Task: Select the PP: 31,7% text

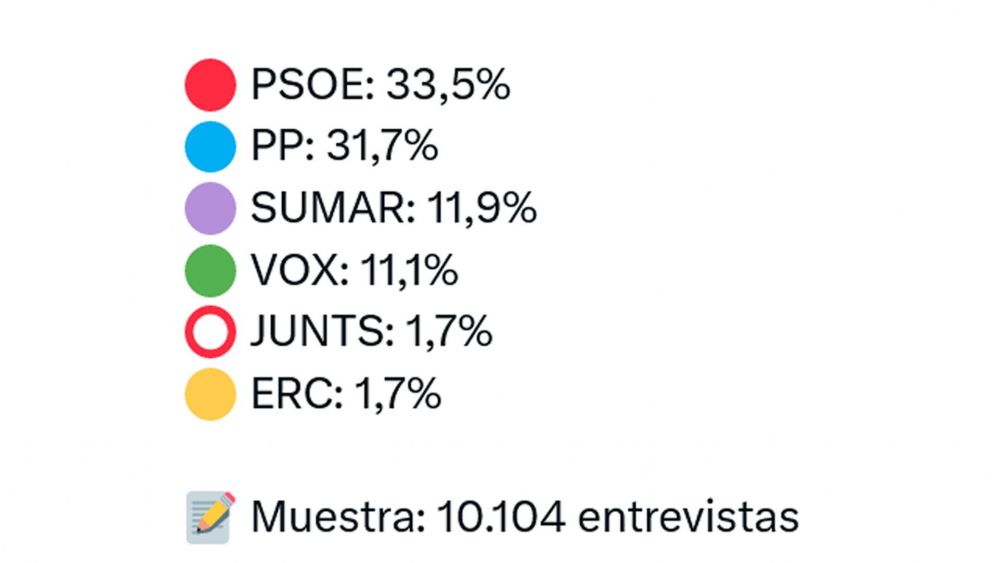Action: pyautogui.click(x=344, y=147)
